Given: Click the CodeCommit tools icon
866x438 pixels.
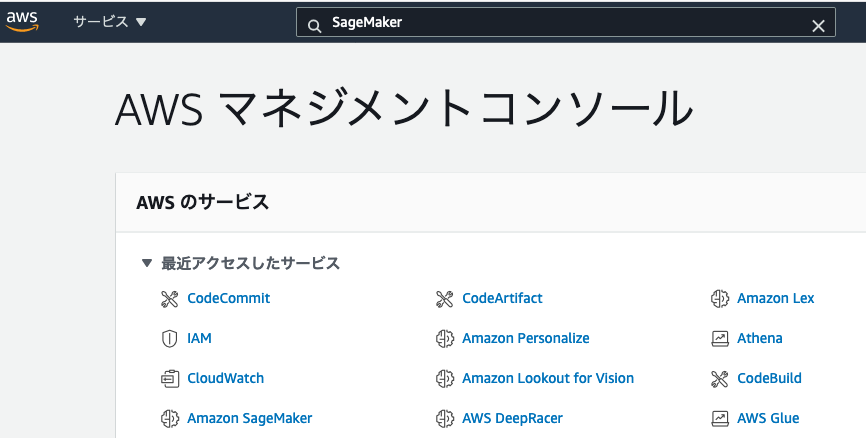Looking at the screenshot, I should 170,299.
